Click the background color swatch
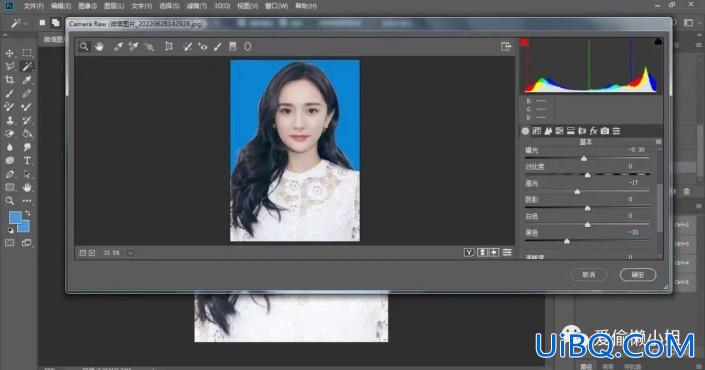The height and width of the screenshot is (370, 705). [24, 227]
